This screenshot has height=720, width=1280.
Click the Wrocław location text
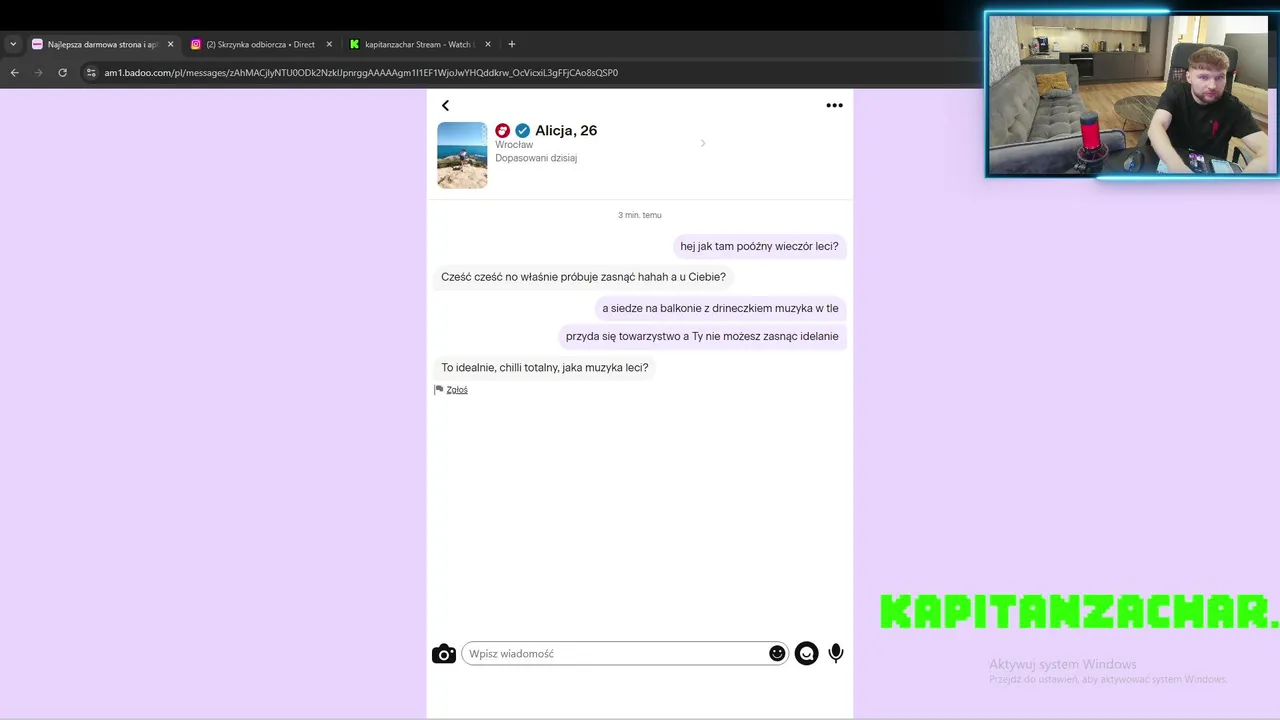coord(514,145)
